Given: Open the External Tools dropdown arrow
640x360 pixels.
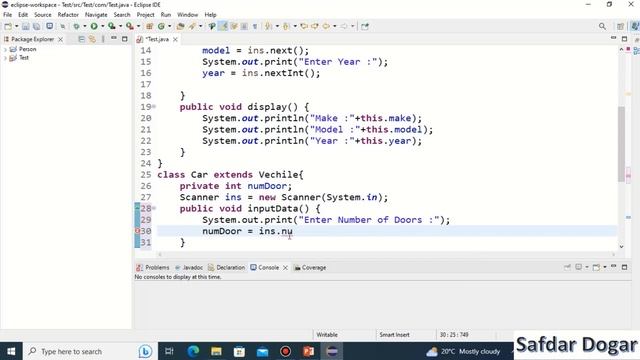Looking at the screenshot, I should tap(138, 26).
